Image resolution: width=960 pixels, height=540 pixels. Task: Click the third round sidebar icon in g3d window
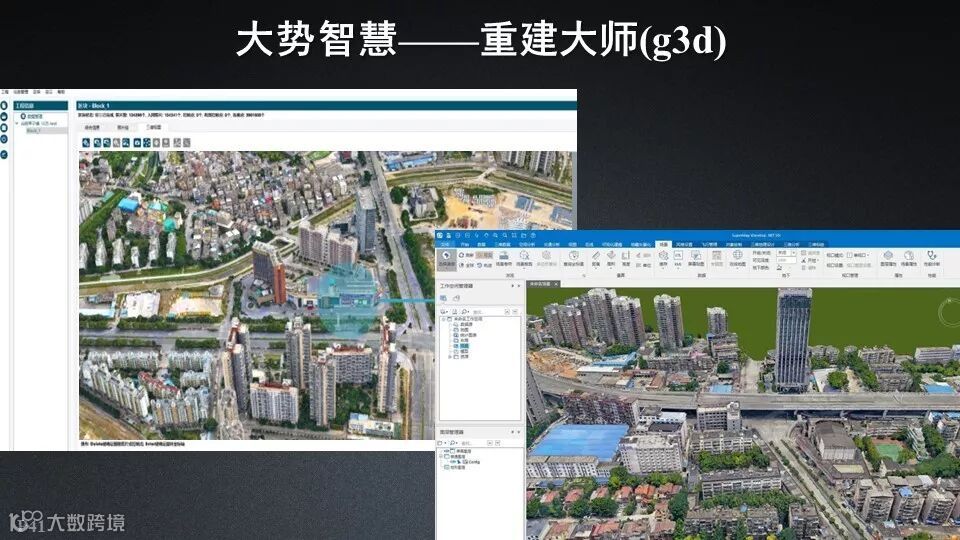[4, 127]
